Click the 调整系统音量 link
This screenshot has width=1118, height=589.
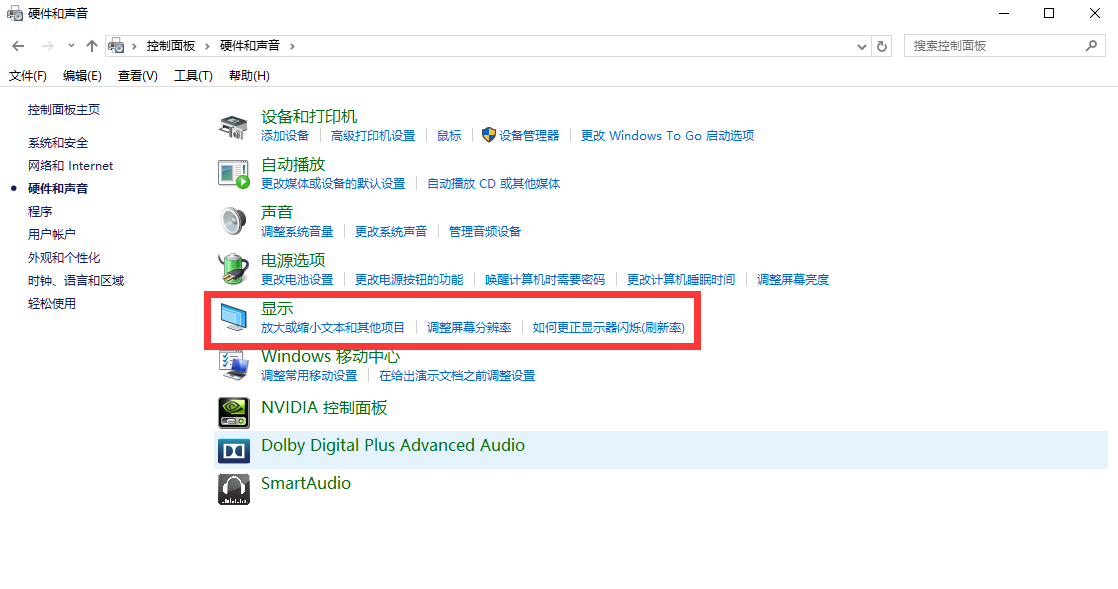tap(297, 231)
